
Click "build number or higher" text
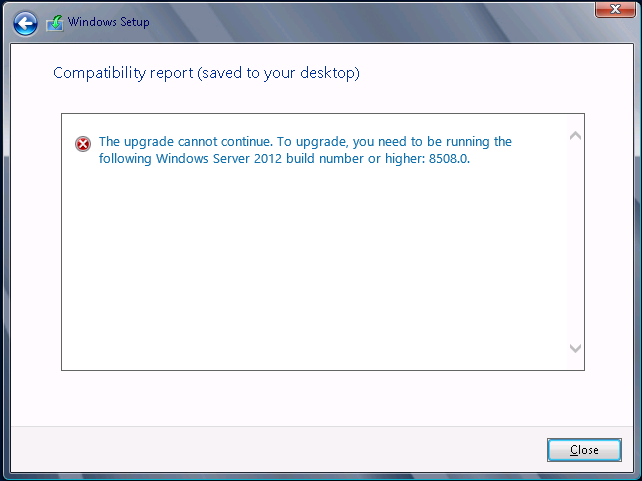coord(354,159)
